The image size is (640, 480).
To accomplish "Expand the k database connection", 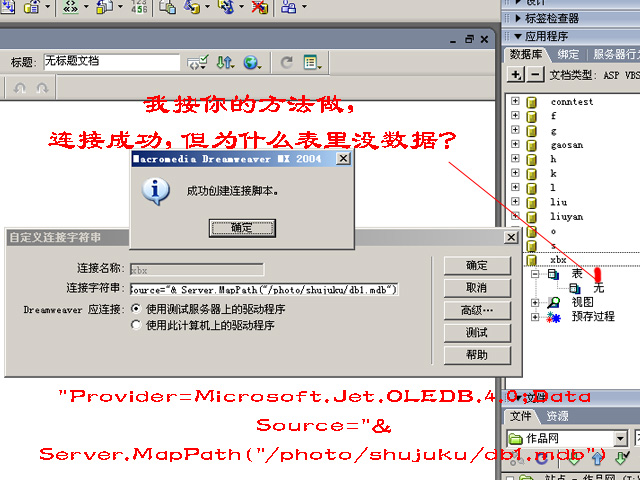I will 515,173.
